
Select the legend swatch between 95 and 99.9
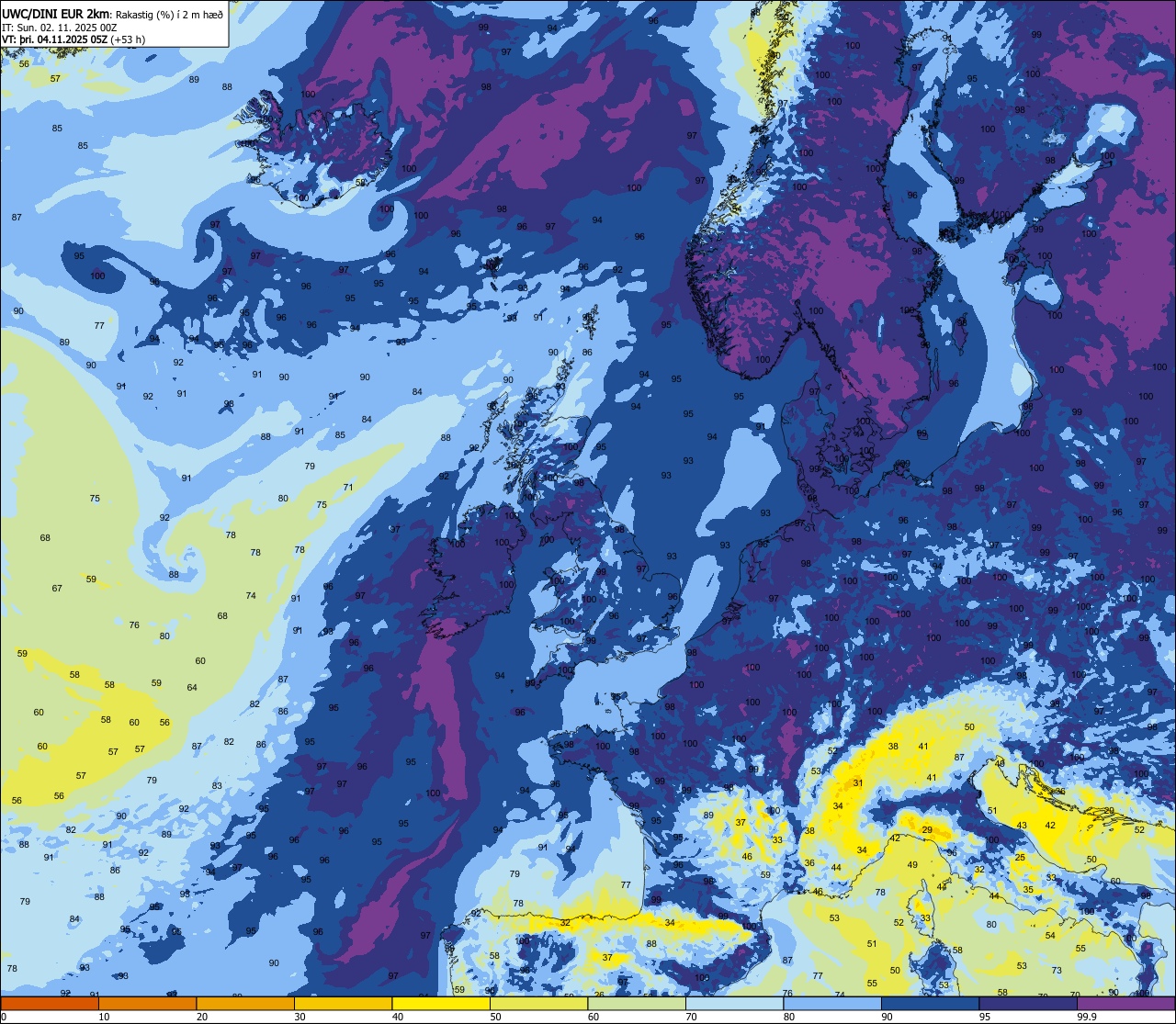click(x=1028, y=1004)
